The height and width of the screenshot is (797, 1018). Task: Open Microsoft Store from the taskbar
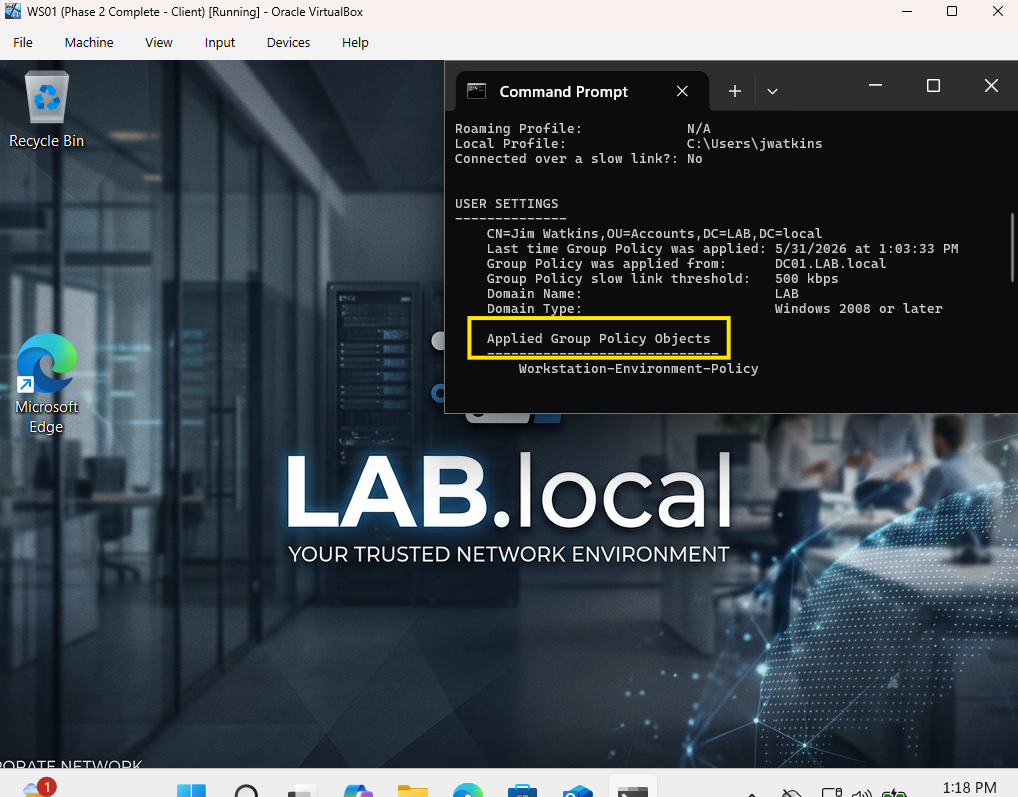pos(523,790)
